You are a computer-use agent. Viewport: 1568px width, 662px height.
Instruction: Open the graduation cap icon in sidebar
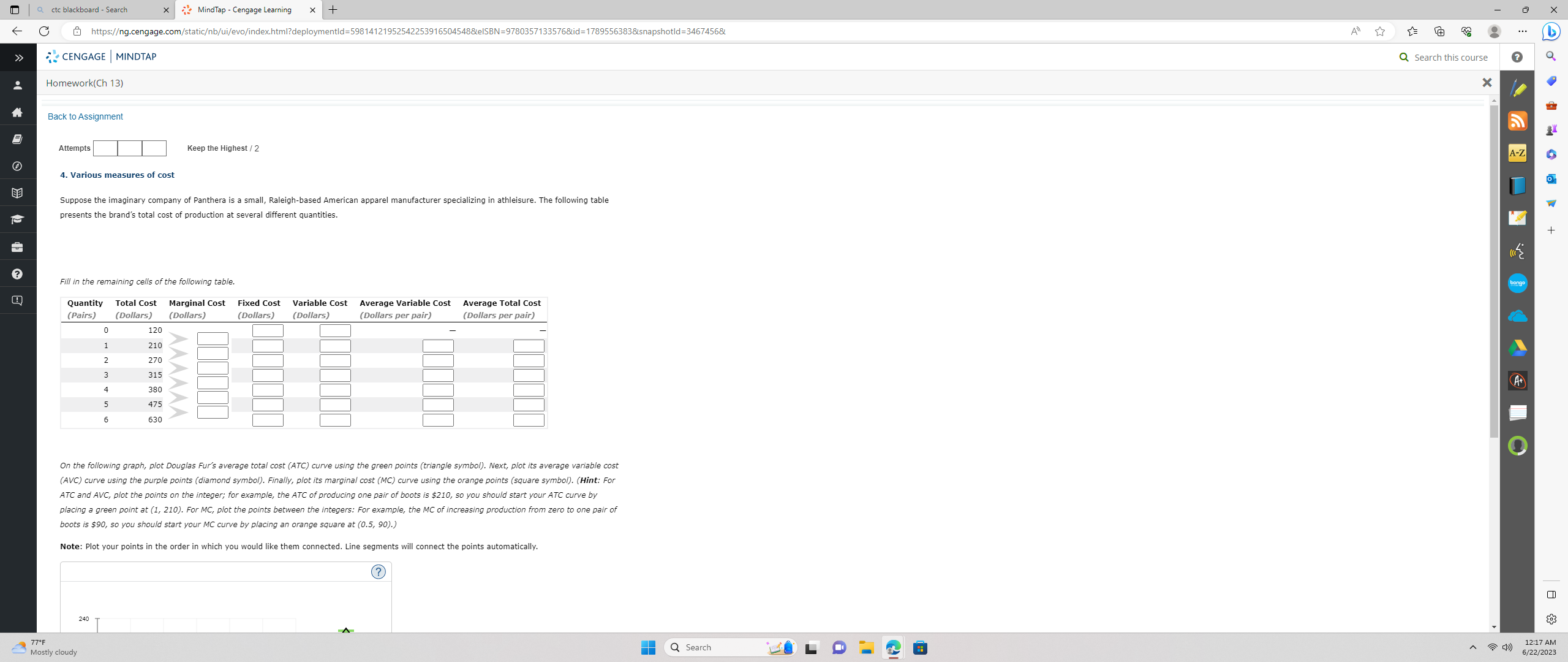pos(17,219)
